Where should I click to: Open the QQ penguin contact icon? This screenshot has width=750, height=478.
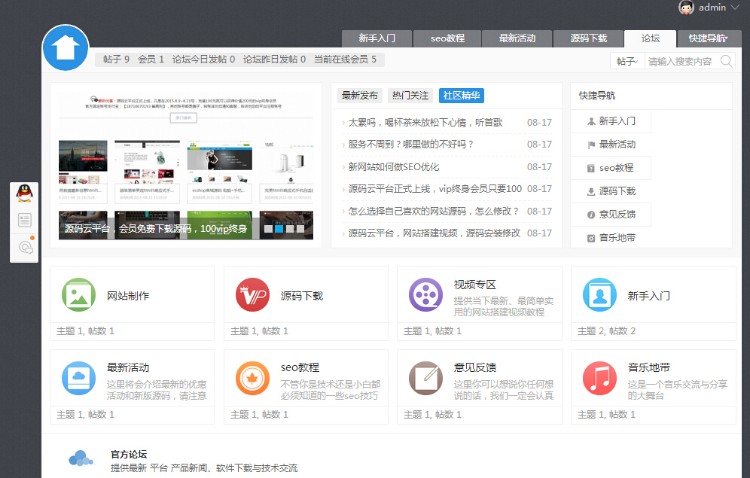24,193
